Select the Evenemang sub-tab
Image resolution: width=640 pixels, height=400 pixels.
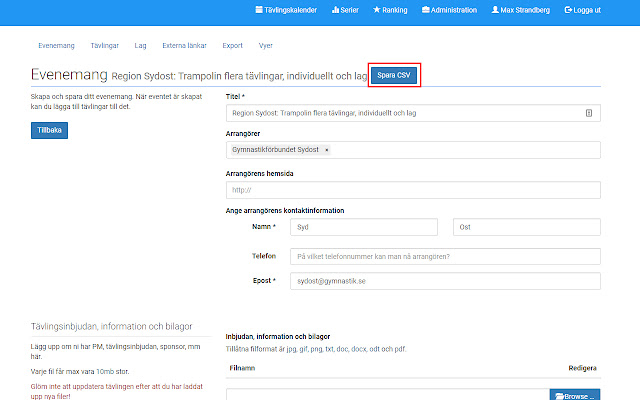[x=56, y=45]
